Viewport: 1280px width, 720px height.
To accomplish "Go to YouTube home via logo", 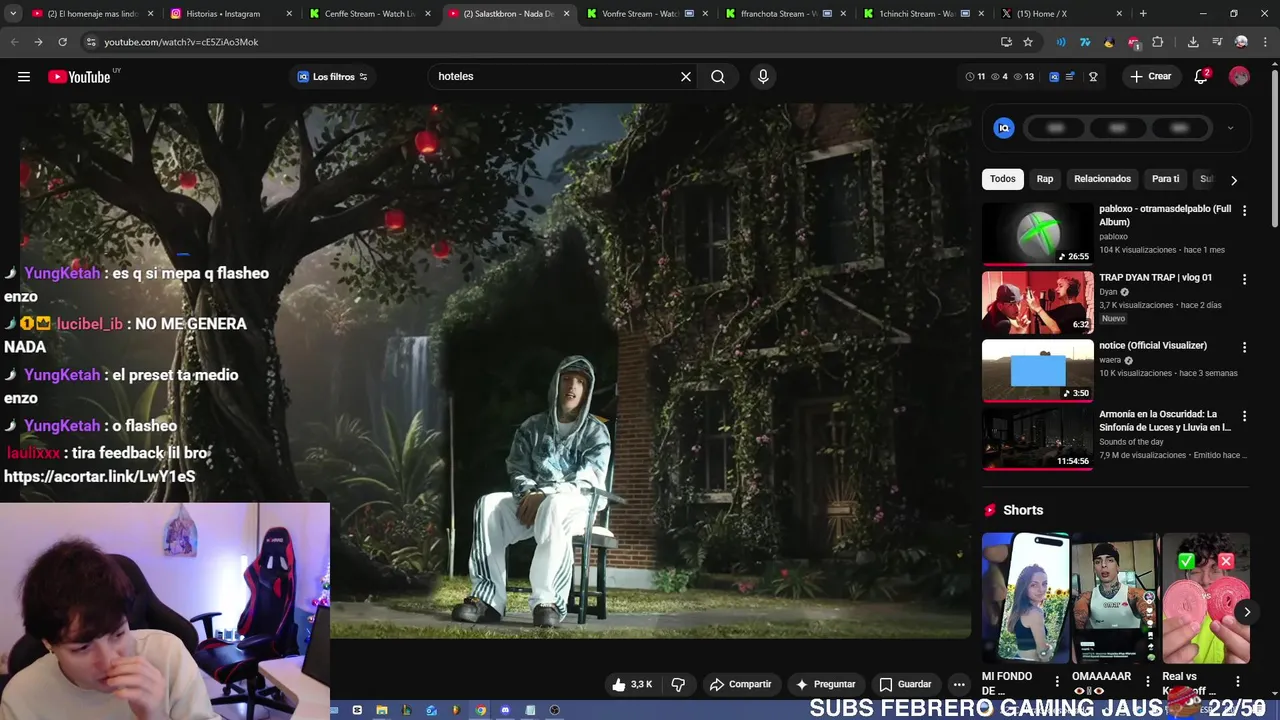I will (79, 77).
